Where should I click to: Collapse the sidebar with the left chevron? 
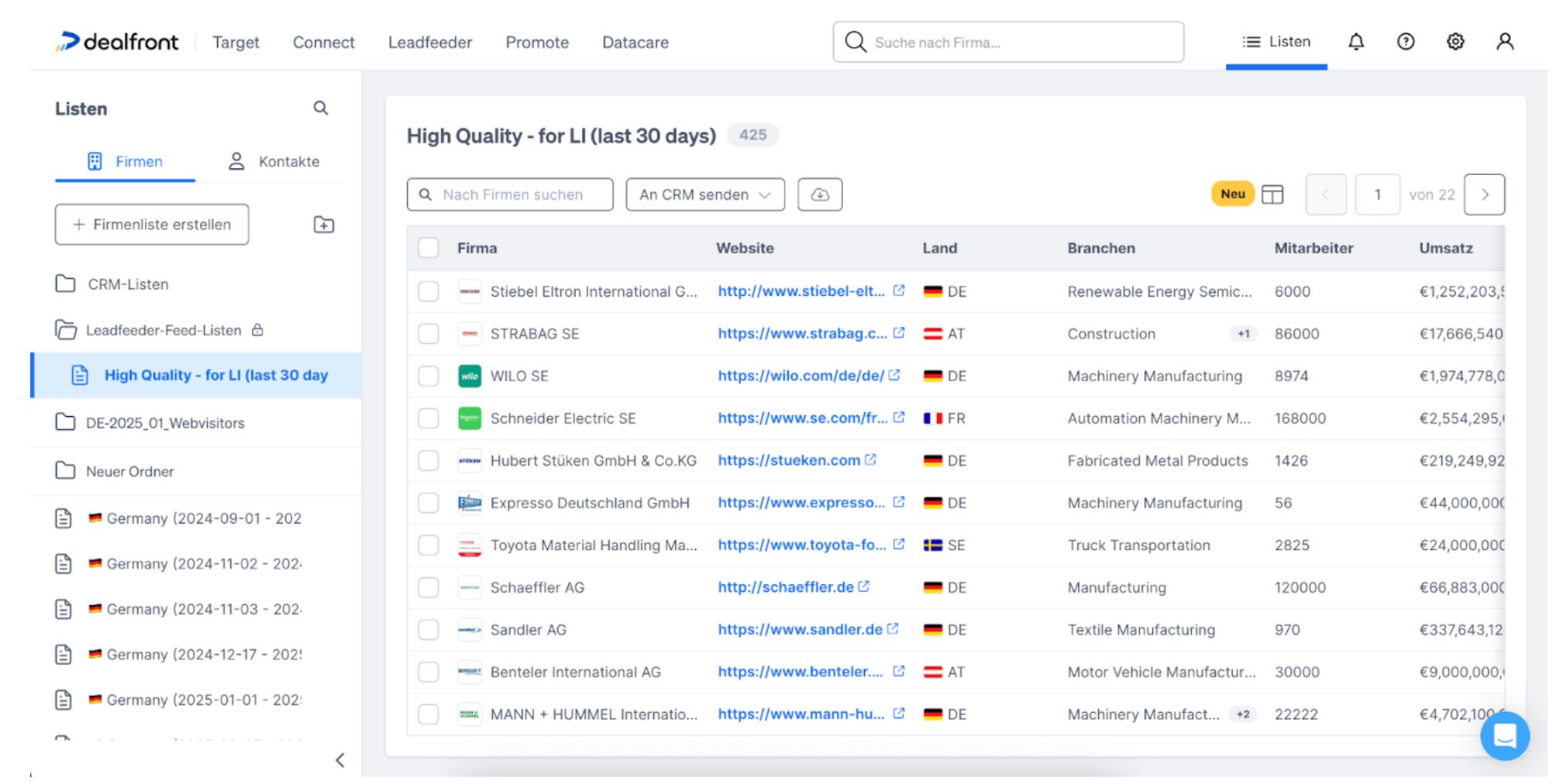(x=339, y=760)
